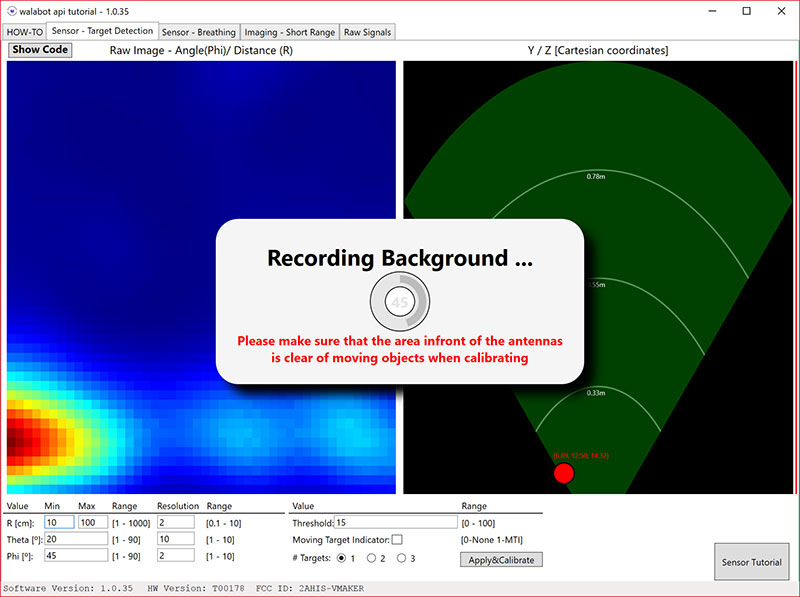Click the 0.78m range arc label
The height and width of the screenshot is (597, 800).
click(x=595, y=177)
